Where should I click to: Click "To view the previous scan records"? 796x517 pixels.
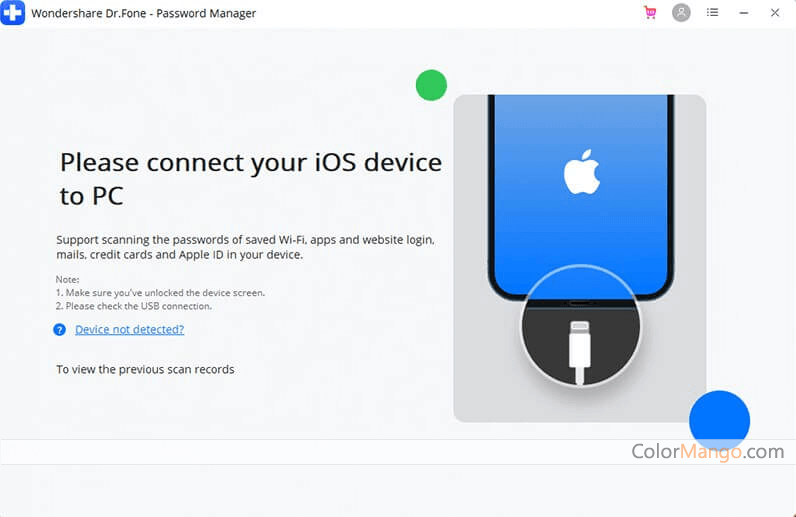145,370
